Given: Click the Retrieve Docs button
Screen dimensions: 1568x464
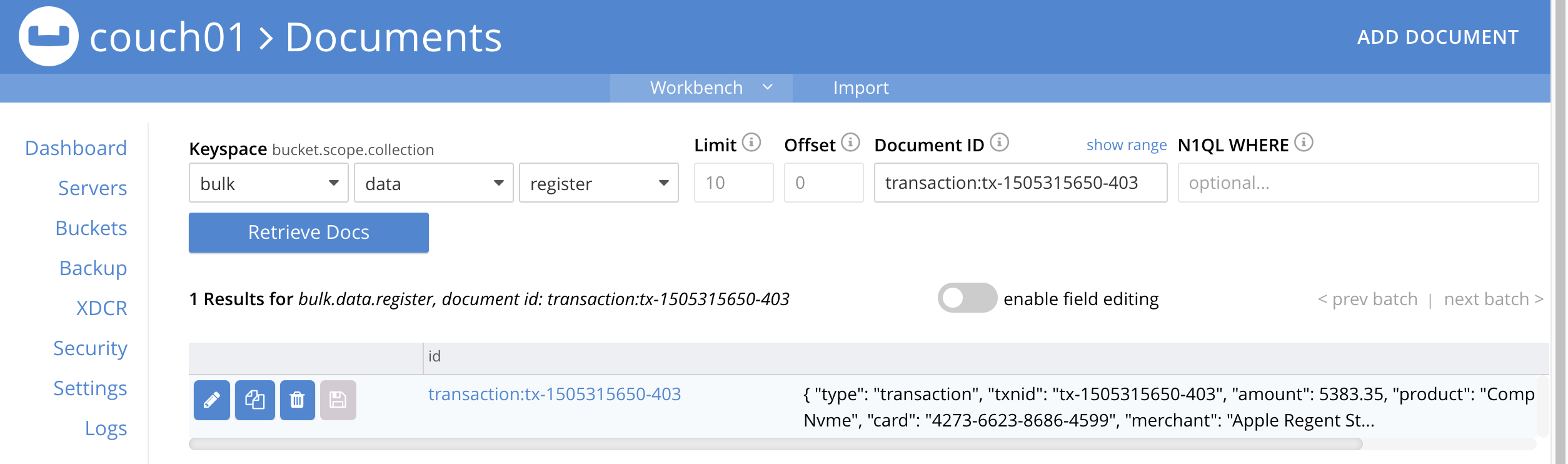Looking at the screenshot, I should 308,233.
